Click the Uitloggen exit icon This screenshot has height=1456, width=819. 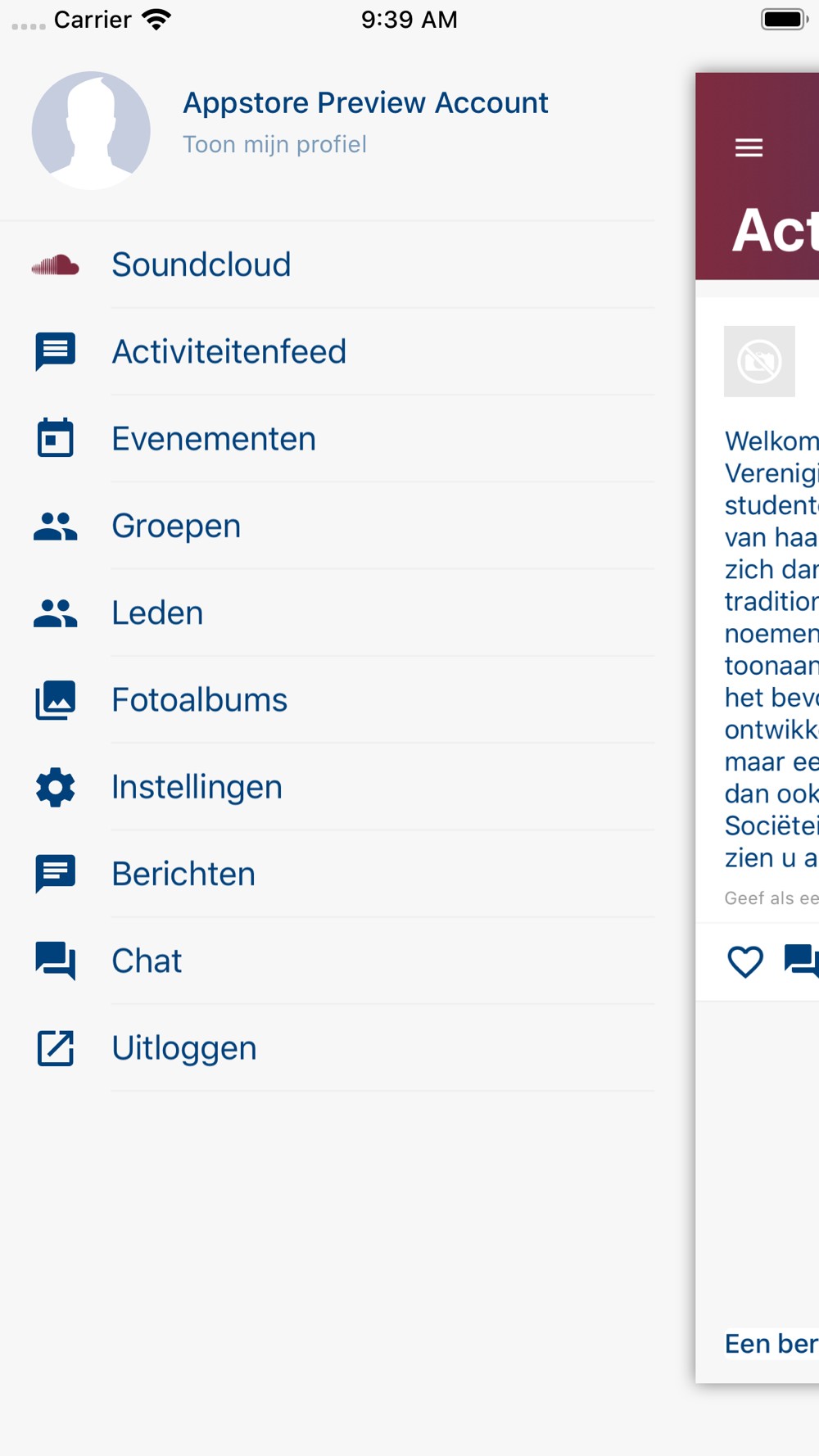(x=55, y=1048)
